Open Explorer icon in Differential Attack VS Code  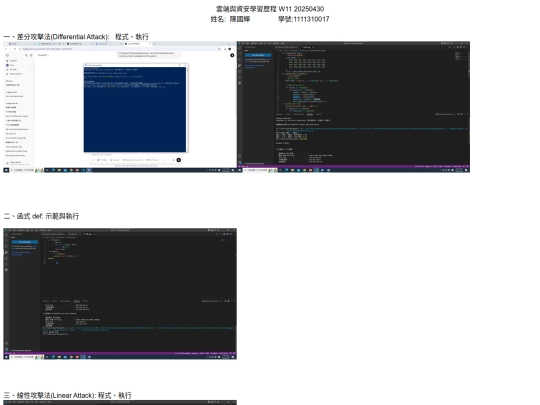coord(240,49)
